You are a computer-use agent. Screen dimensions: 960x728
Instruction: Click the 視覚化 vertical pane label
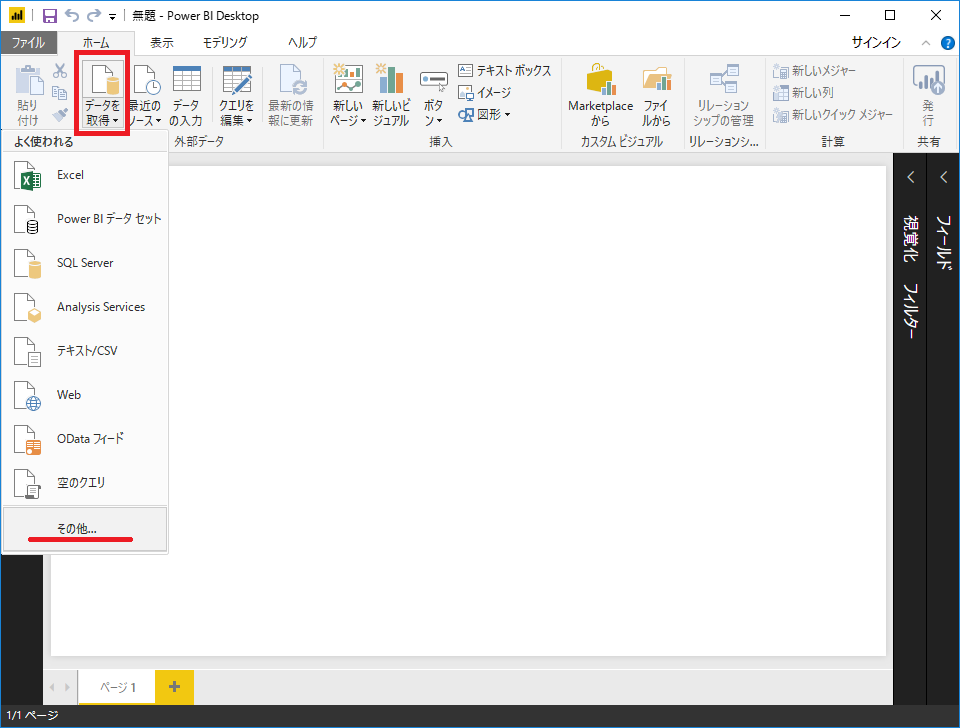pyautogui.click(x=910, y=239)
